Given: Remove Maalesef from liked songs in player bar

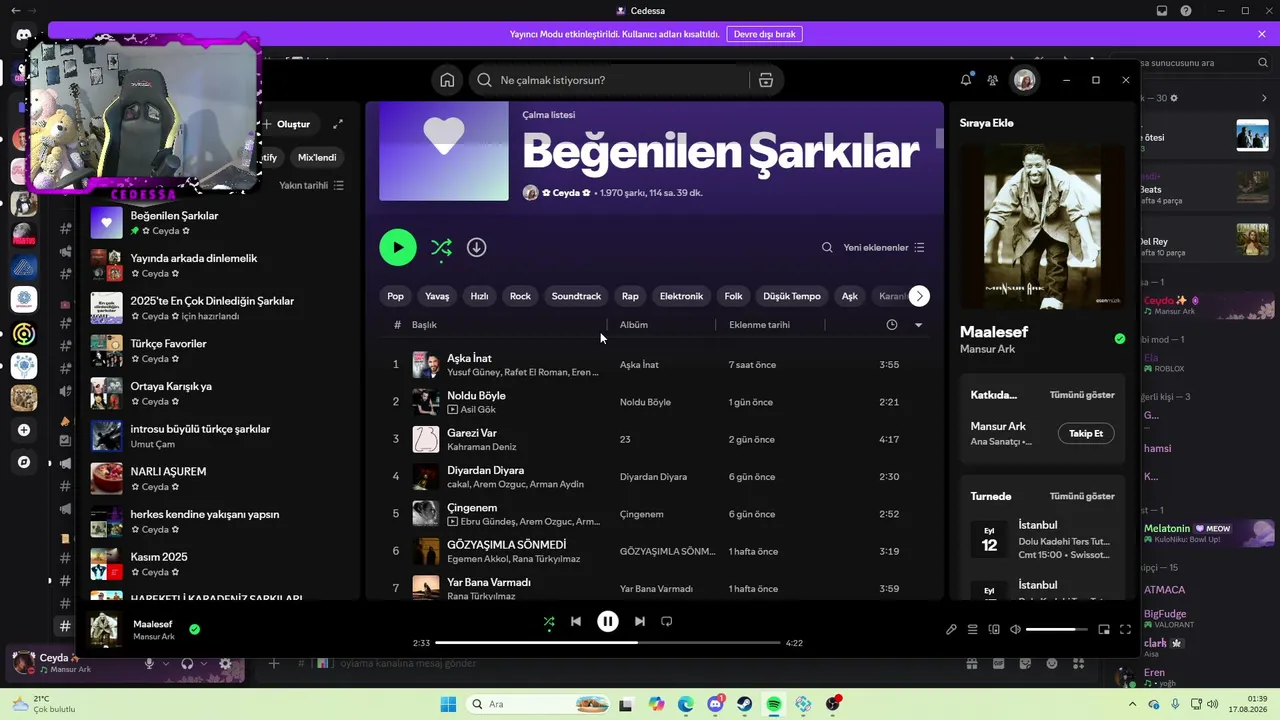Looking at the screenshot, I should [x=195, y=629].
